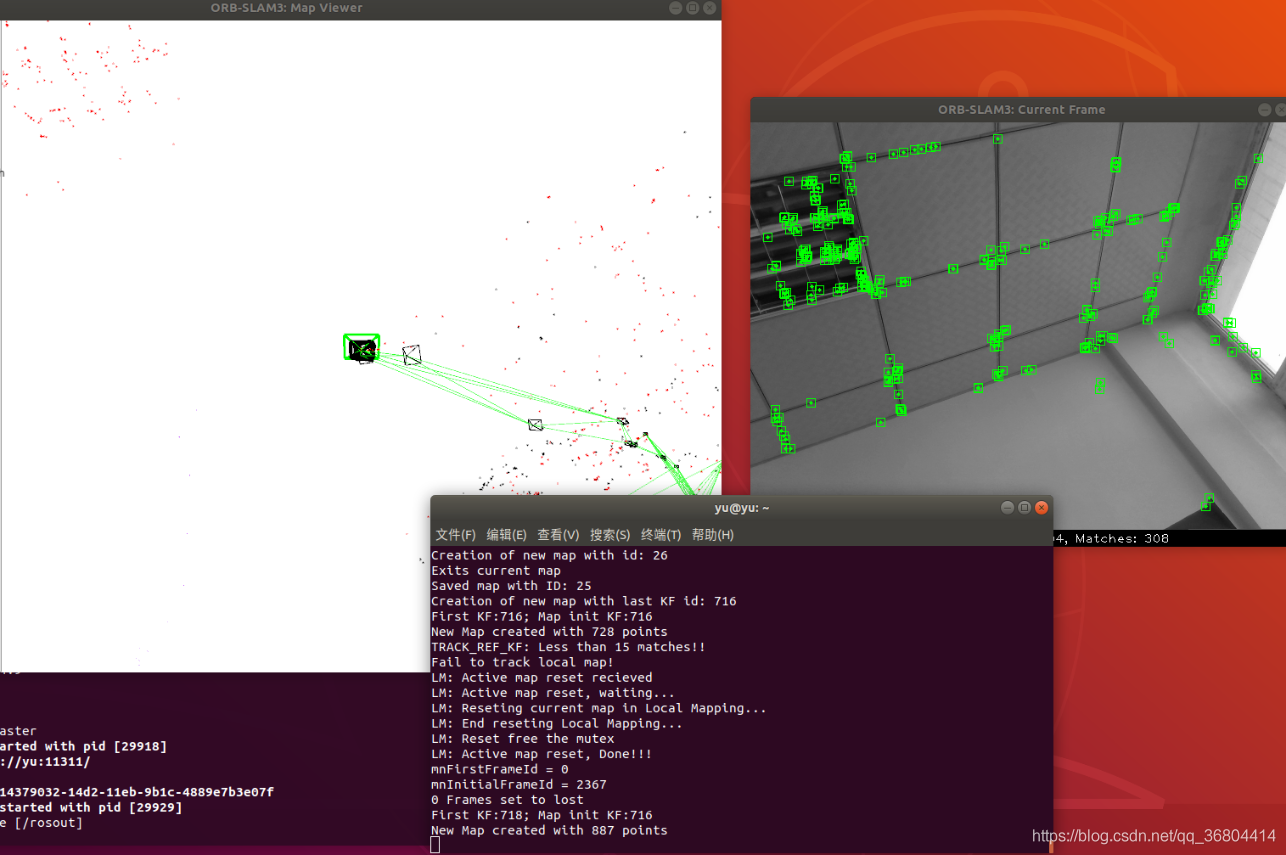Click "LM: End reseting Local Mapping..." line

557,723
